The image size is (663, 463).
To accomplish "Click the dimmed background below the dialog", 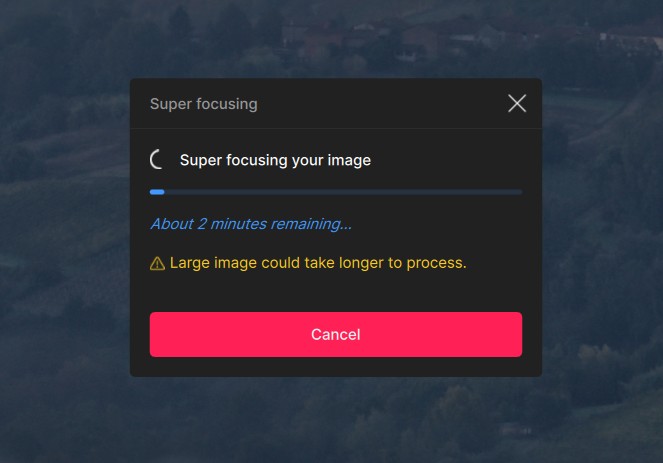I will tap(336, 420).
